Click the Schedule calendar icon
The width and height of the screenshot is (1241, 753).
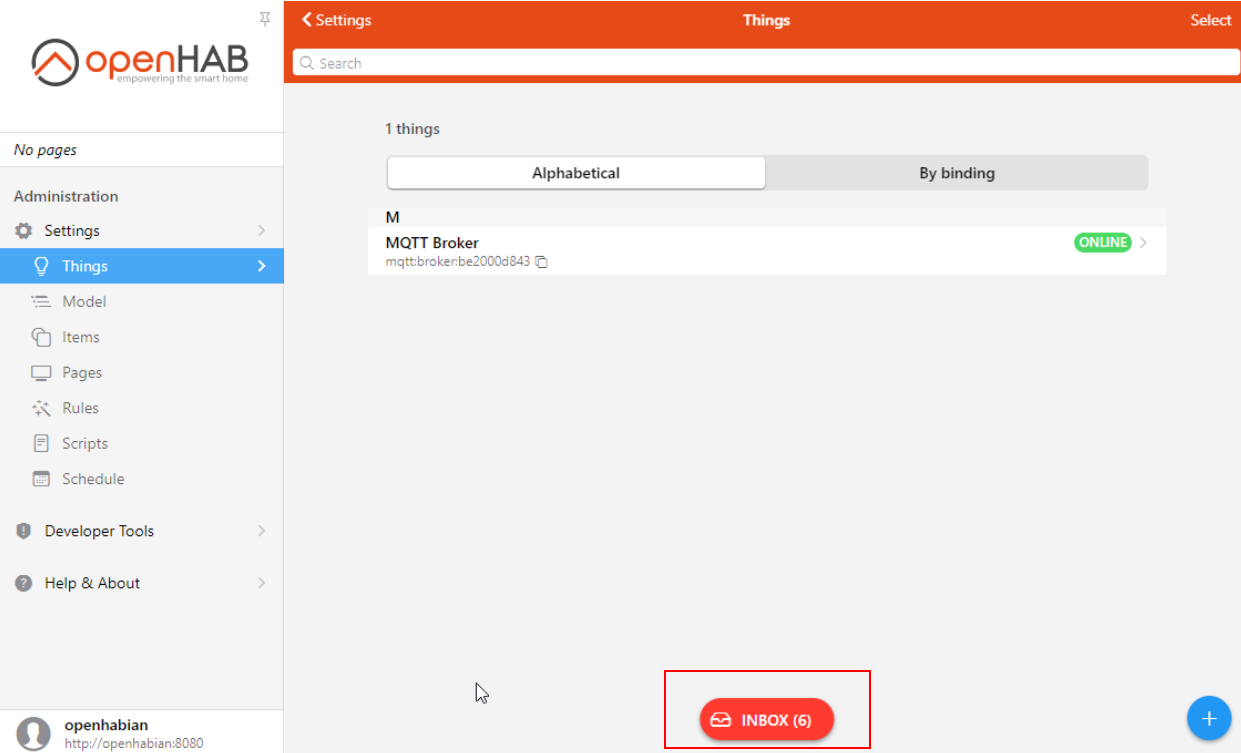click(41, 478)
